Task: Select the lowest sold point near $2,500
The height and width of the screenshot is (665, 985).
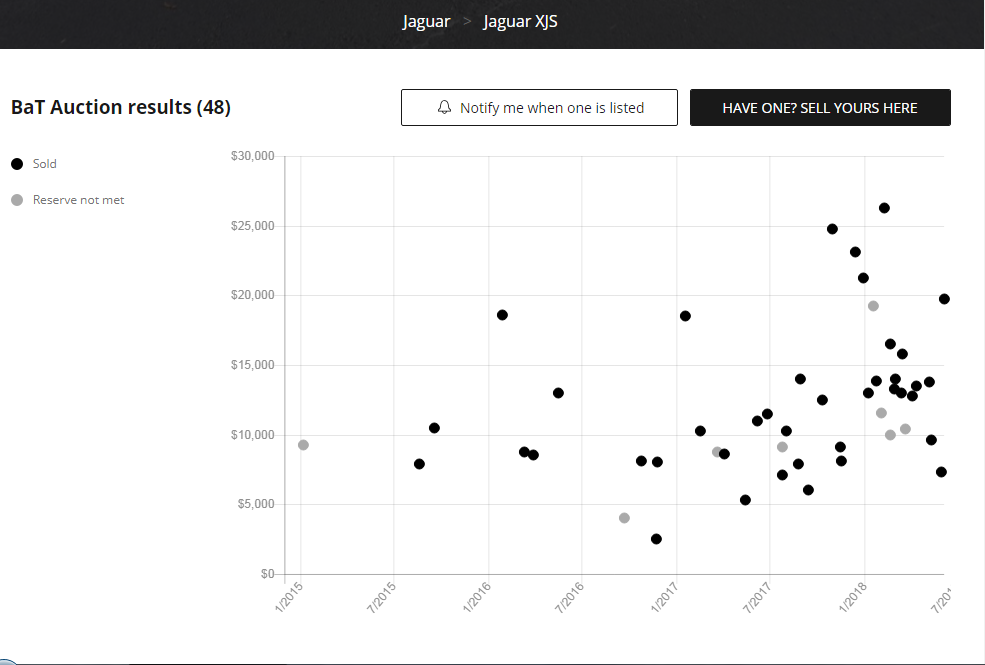Action: pos(656,539)
